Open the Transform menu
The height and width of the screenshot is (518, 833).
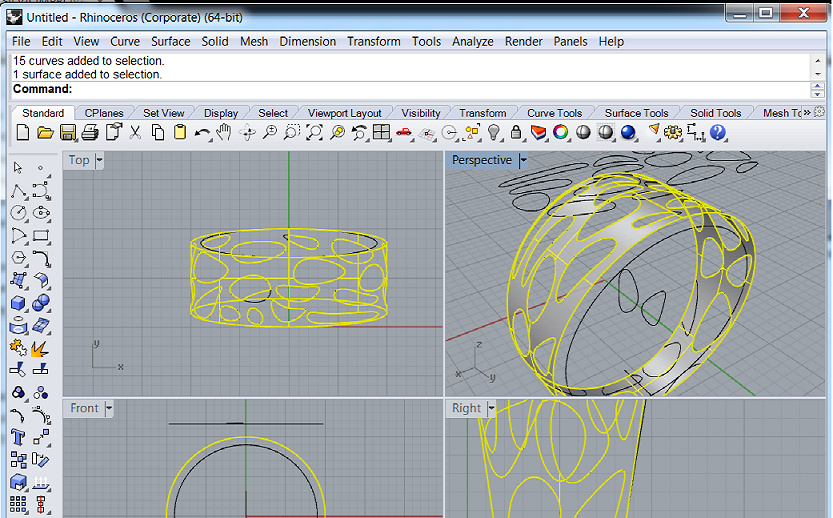(x=374, y=41)
